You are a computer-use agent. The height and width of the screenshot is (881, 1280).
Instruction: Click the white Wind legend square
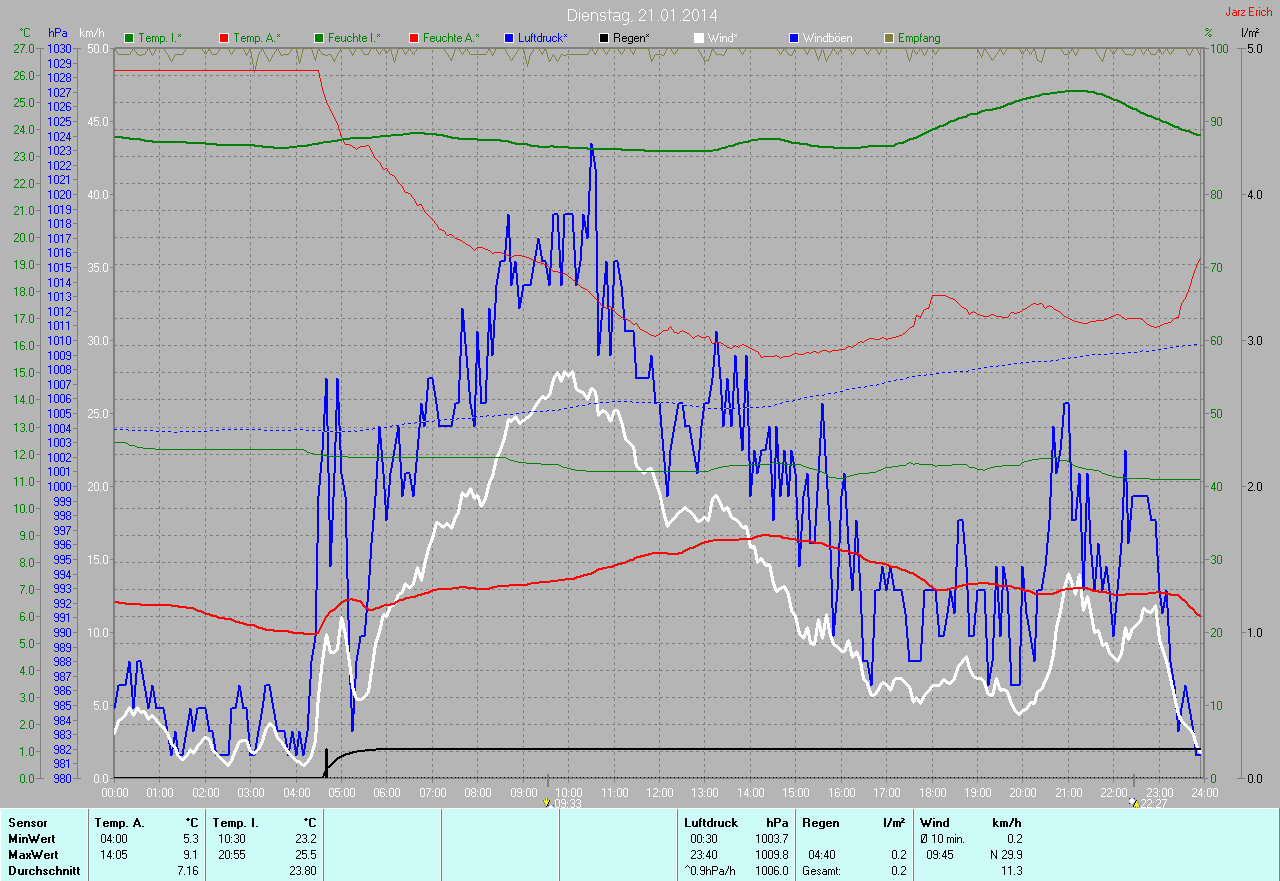click(x=698, y=38)
